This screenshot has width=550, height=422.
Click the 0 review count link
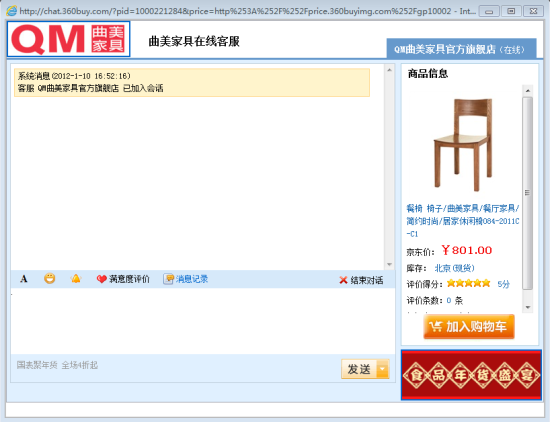pyautogui.click(x=449, y=301)
